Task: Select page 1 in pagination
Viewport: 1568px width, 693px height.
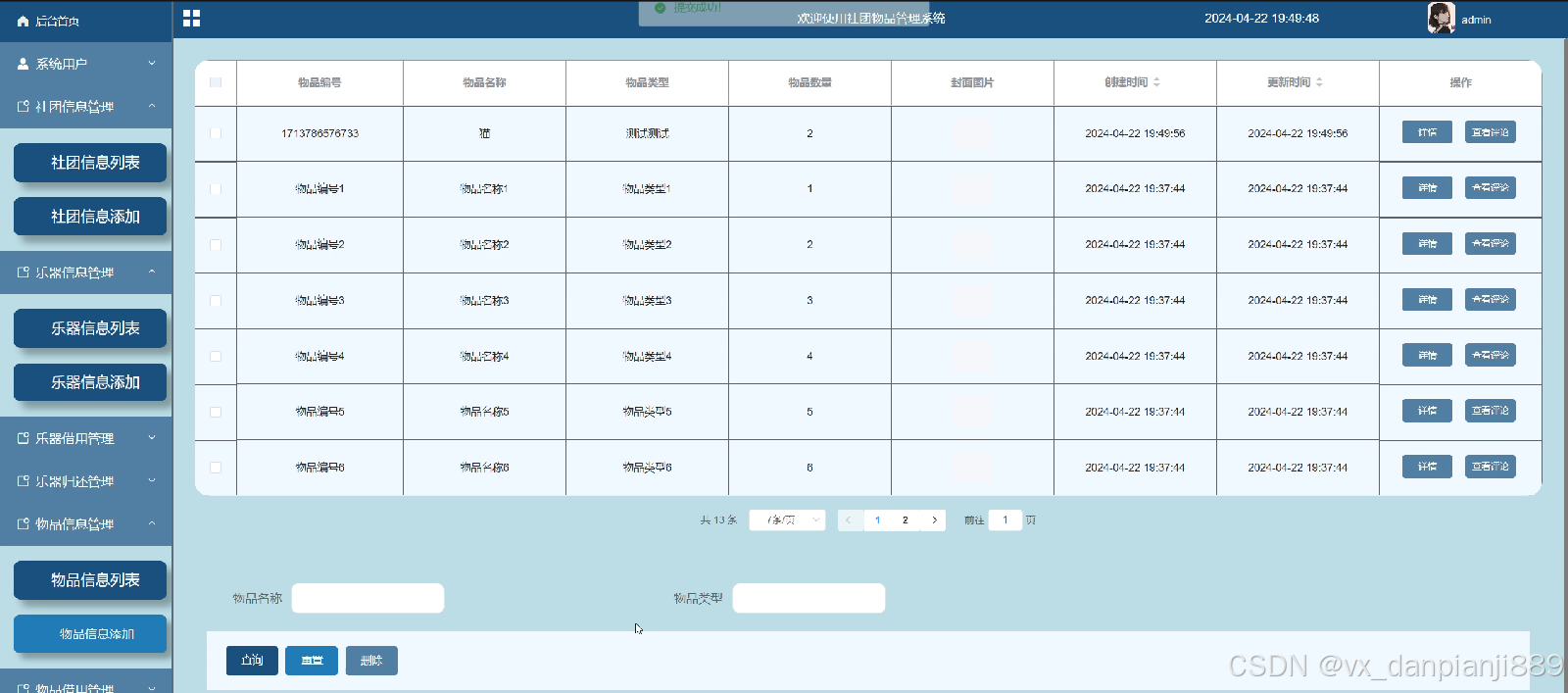Action: (878, 520)
